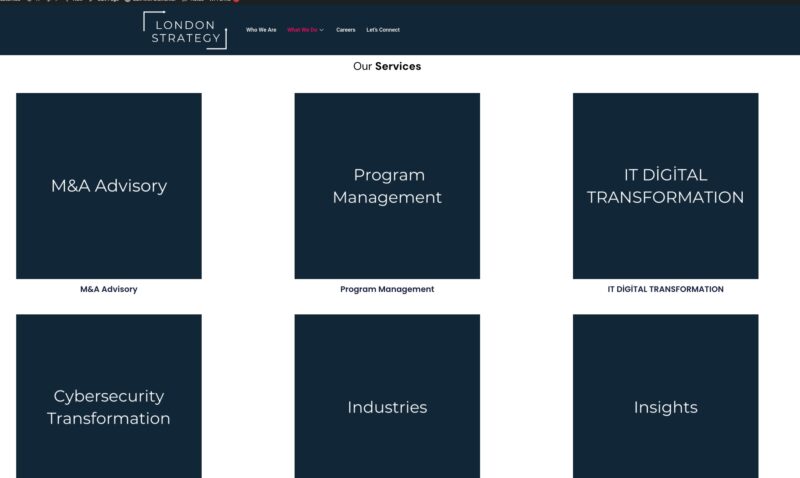Click the IT DİGİTAL TRANSFORMATION caption text

665,289
